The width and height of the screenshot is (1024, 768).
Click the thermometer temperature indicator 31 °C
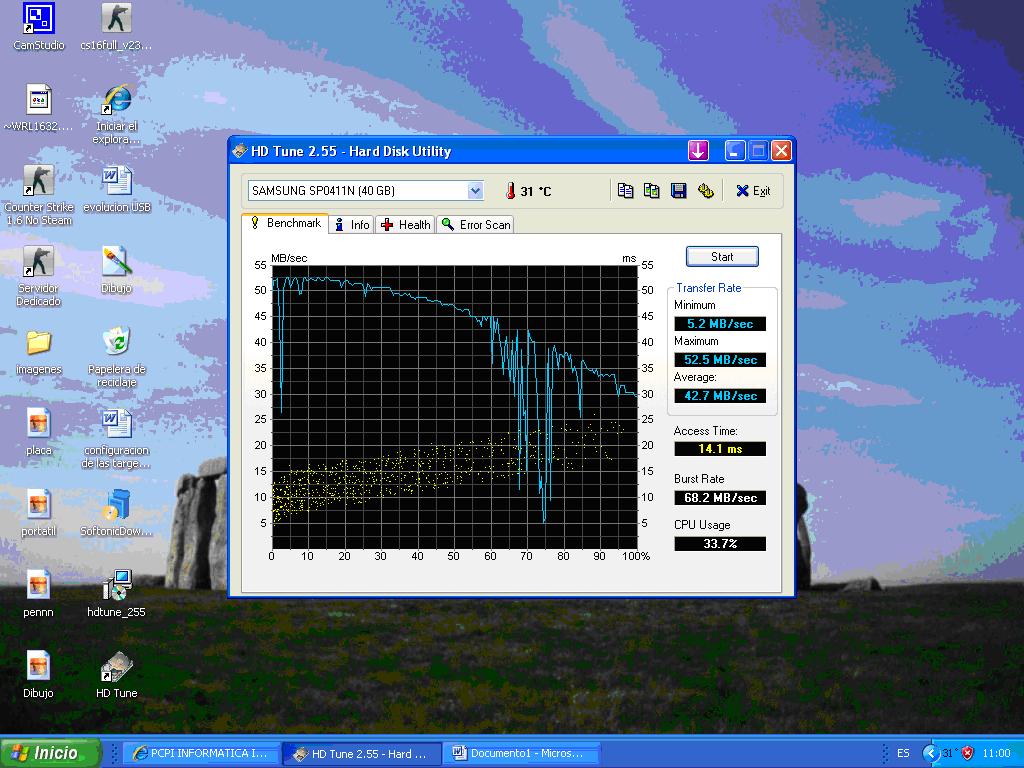point(528,191)
